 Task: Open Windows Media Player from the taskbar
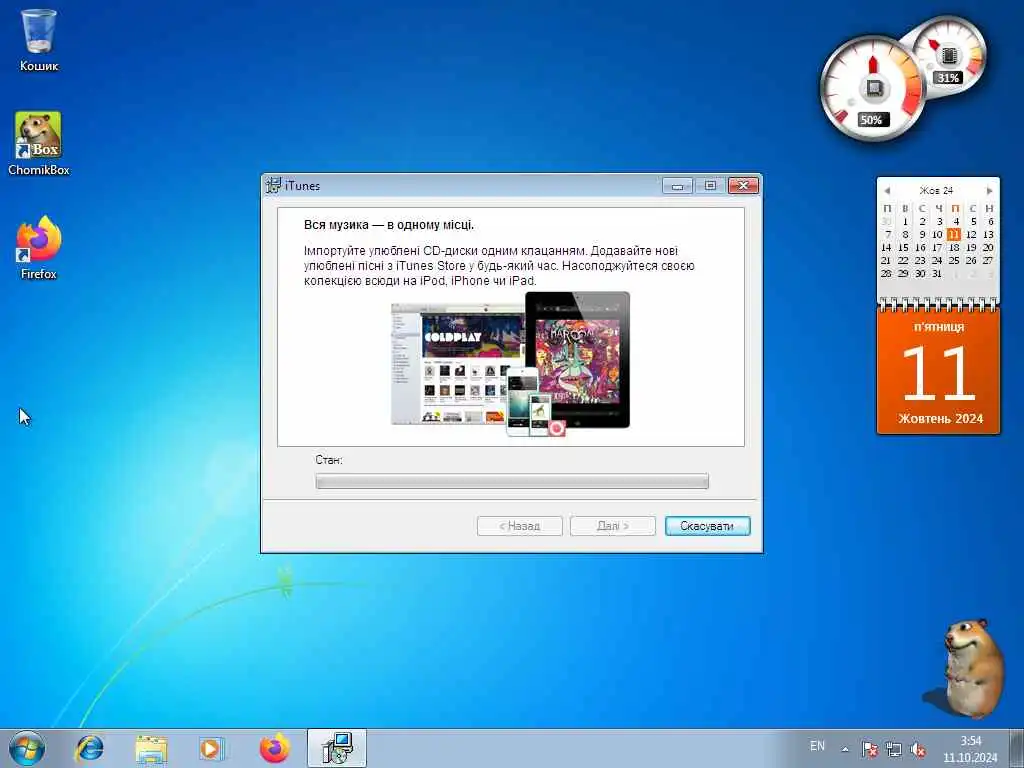[211, 748]
